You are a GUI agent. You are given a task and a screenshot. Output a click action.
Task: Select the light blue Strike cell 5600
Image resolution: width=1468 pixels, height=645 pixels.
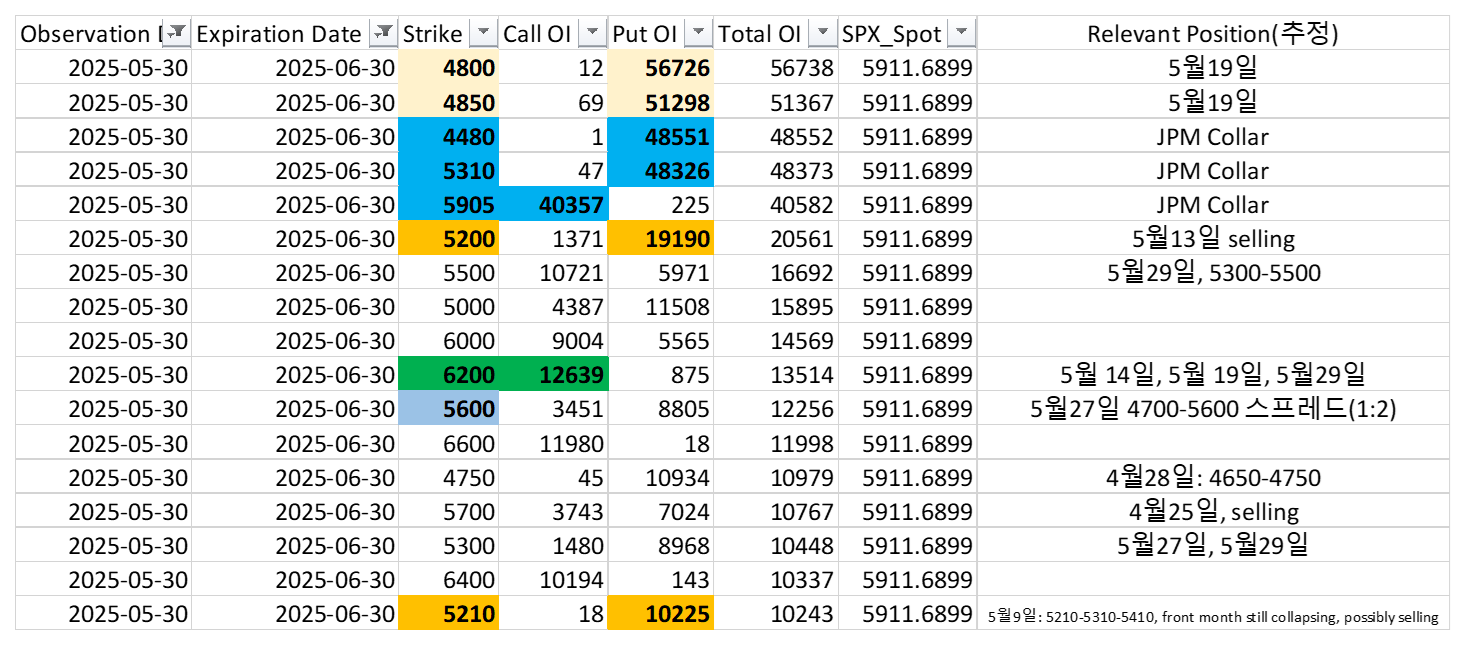click(x=449, y=408)
